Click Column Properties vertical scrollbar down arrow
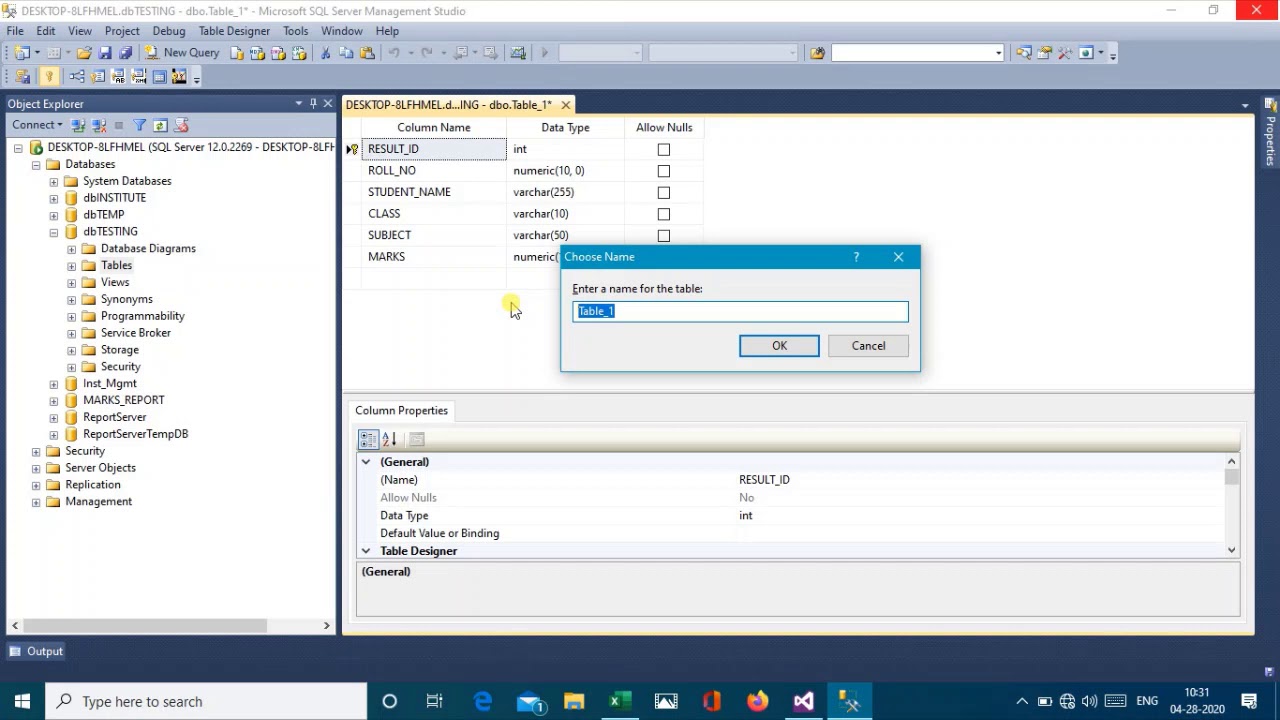This screenshot has height=720, width=1280. (x=1231, y=550)
